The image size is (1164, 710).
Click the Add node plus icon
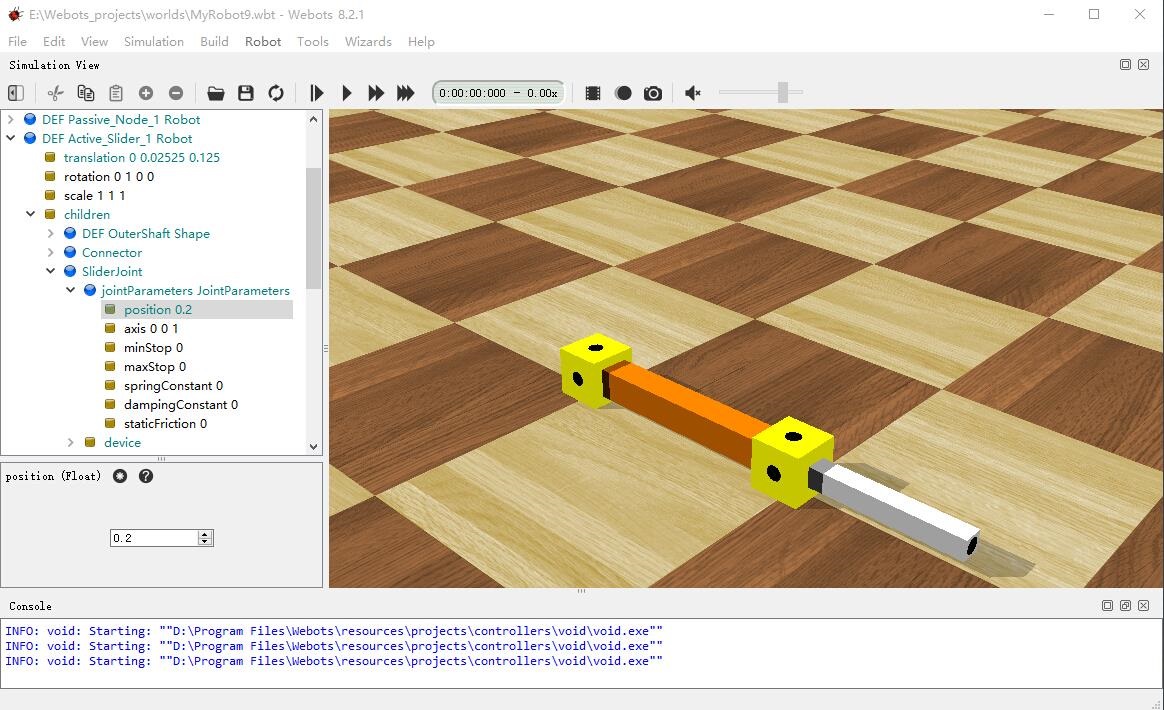click(146, 93)
